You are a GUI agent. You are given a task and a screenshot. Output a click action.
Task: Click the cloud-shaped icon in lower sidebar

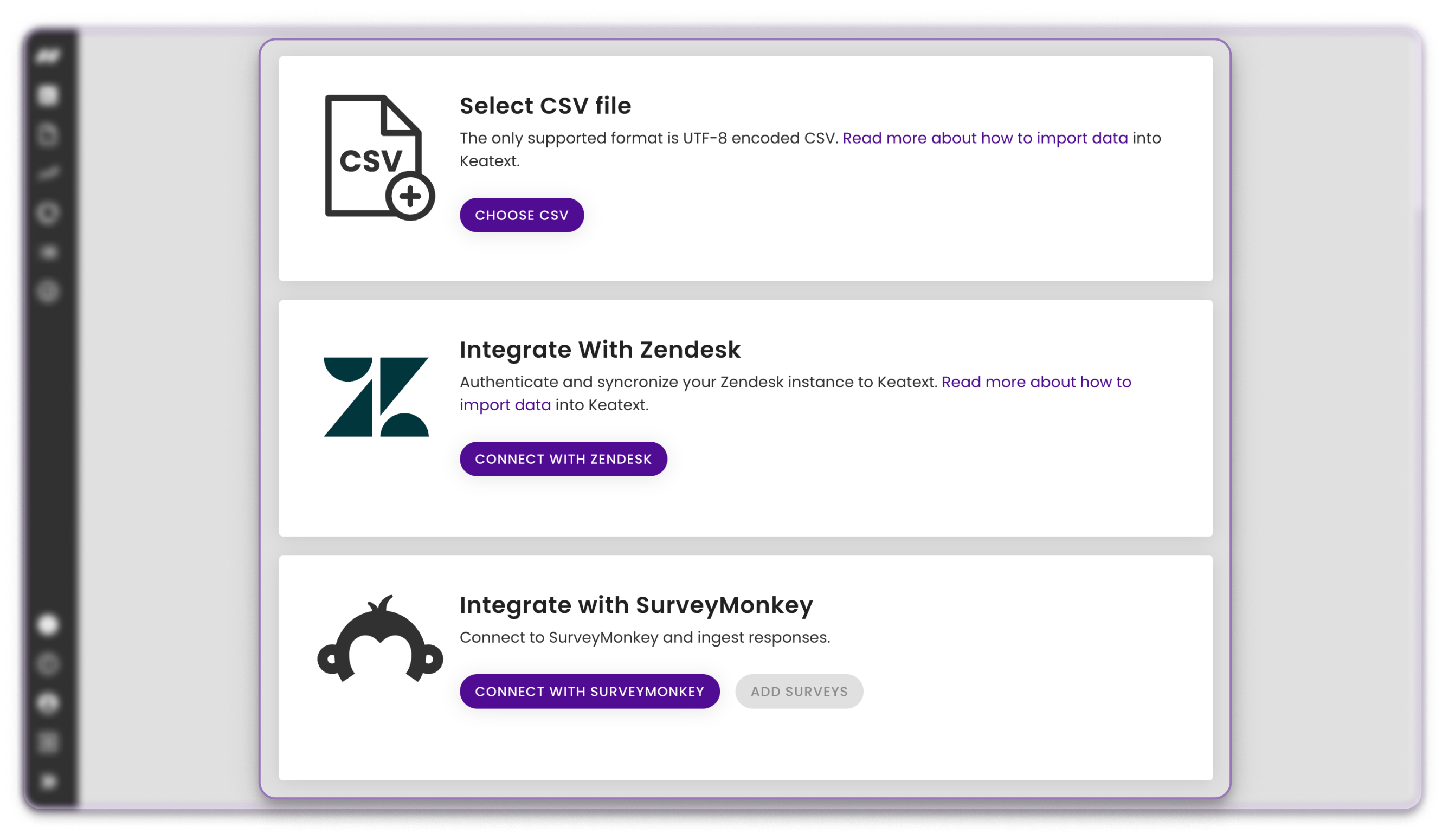pos(48,703)
